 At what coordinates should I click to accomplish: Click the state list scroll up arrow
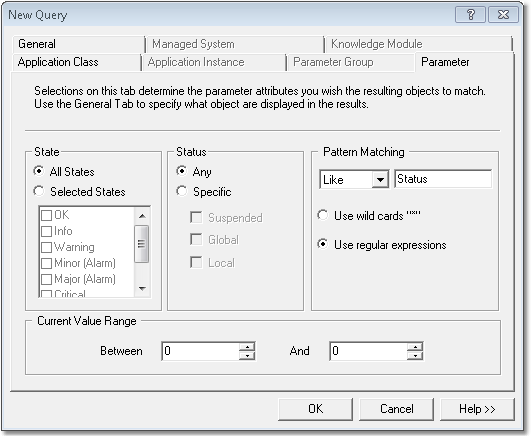(142, 216)
